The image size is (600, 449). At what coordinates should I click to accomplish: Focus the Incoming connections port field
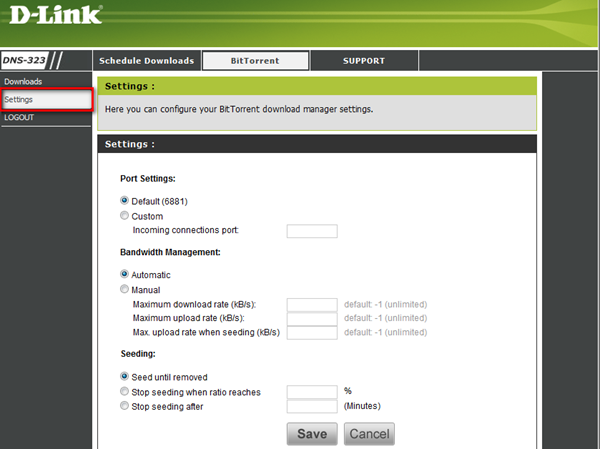click(312, 231)
